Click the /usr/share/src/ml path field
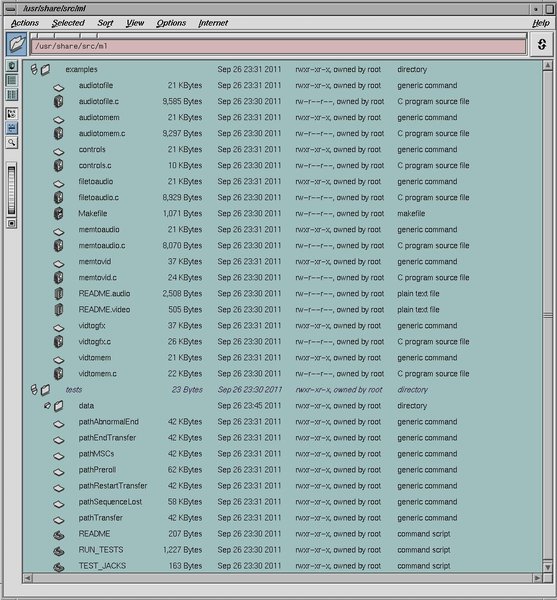Viewport: 557px width, 600px height. (x=278, y=46)
